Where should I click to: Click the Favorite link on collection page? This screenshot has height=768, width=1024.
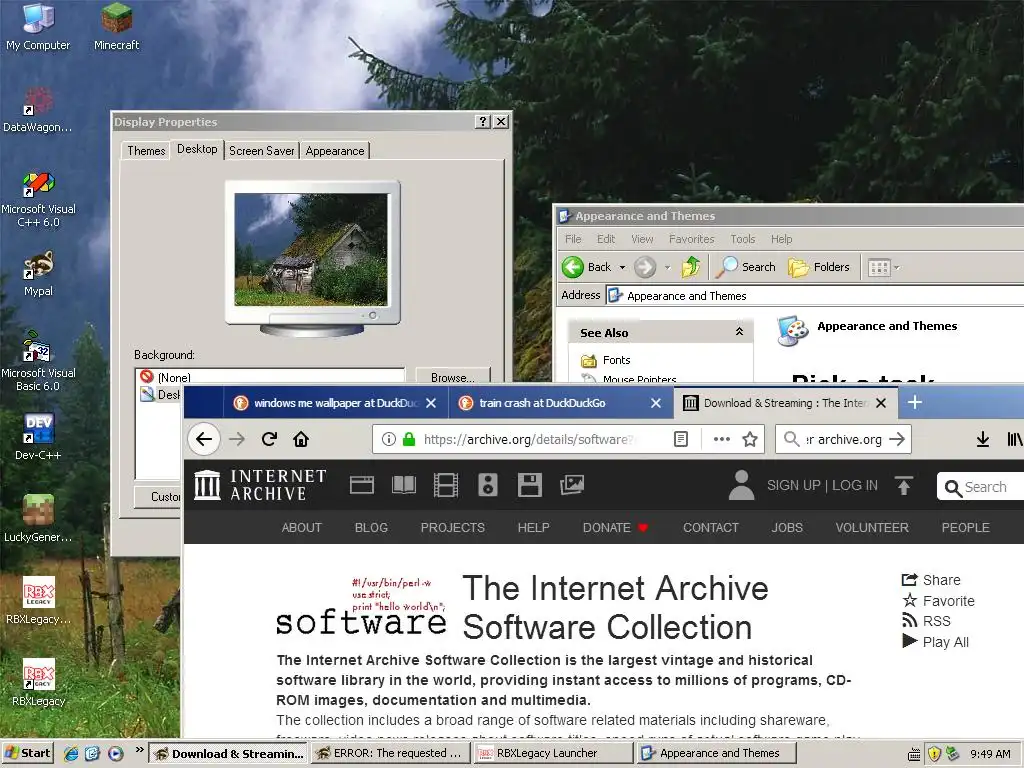coord(938,601)
